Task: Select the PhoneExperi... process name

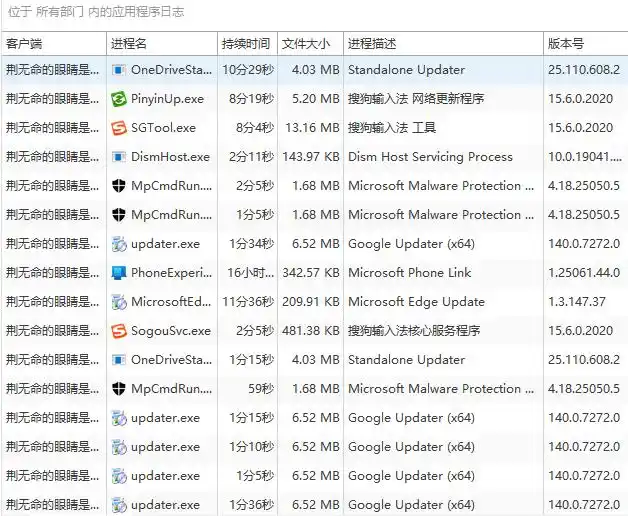Action: (171, 273)
